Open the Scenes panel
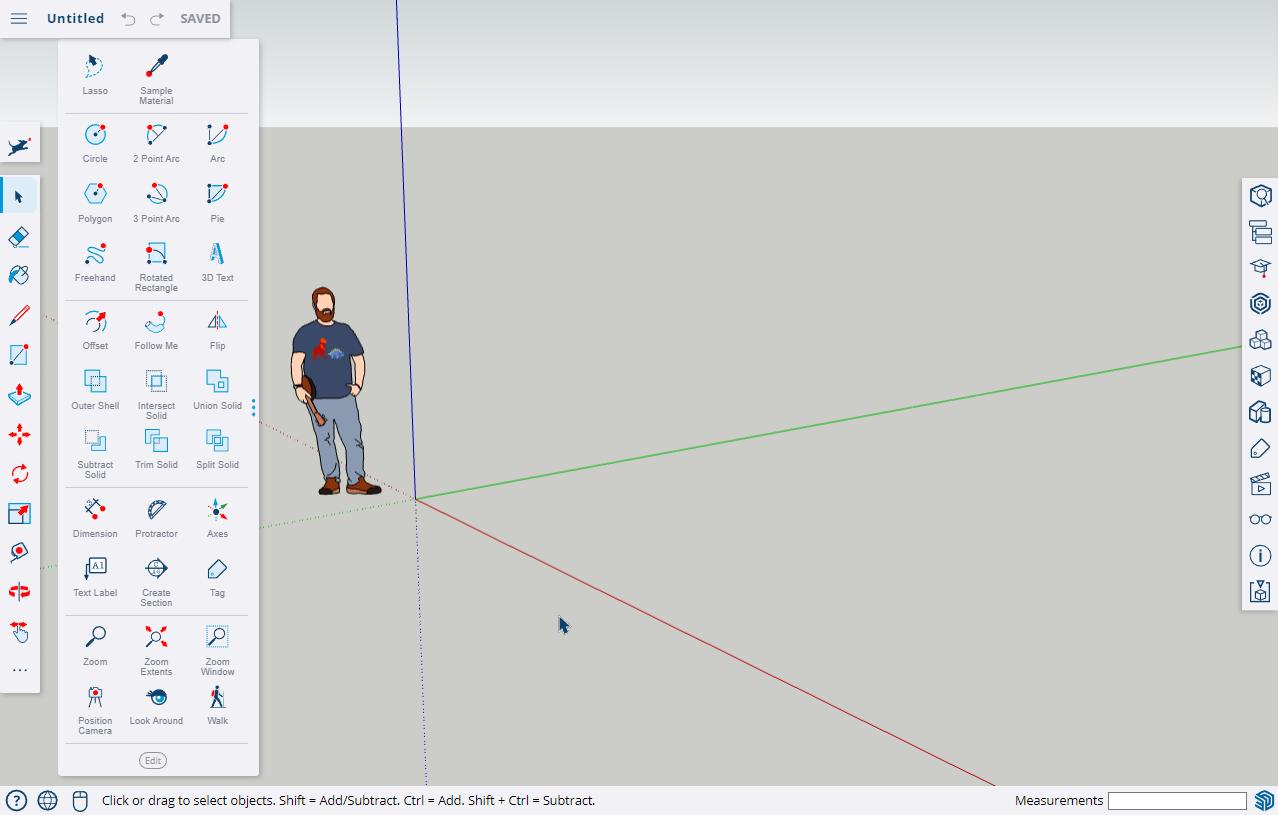The image size is (1278, 815). (x=1260, y=483)
